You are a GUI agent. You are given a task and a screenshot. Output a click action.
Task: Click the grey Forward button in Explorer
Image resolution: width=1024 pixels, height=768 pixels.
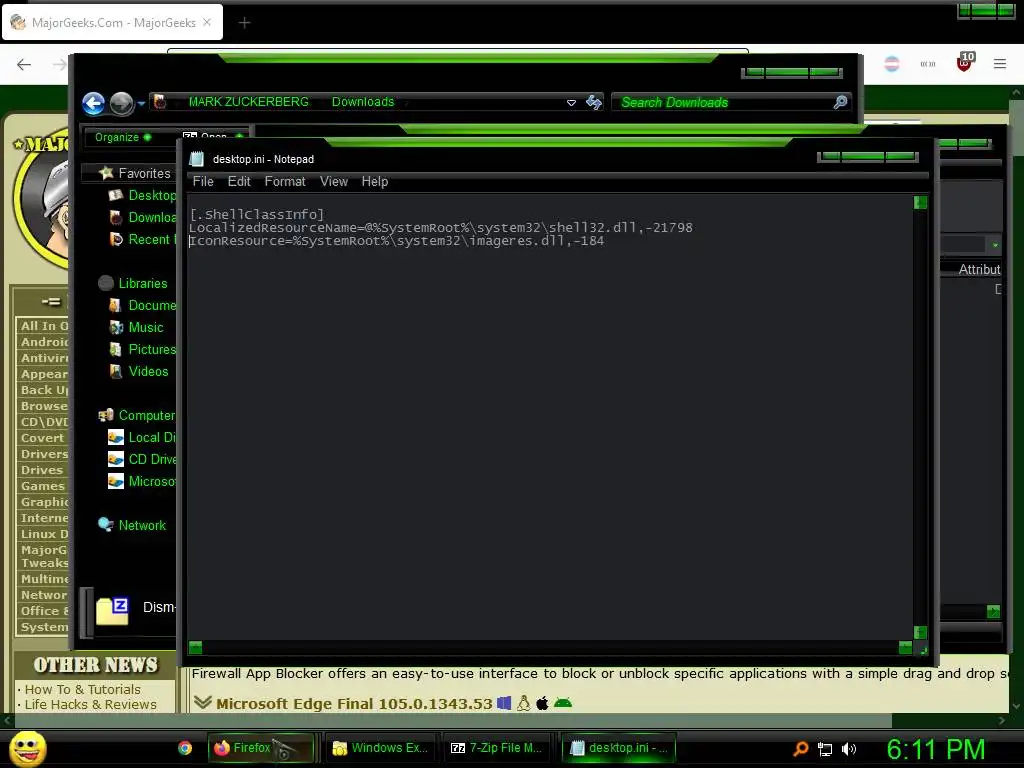pyautogui.click(x=121, y=103)
